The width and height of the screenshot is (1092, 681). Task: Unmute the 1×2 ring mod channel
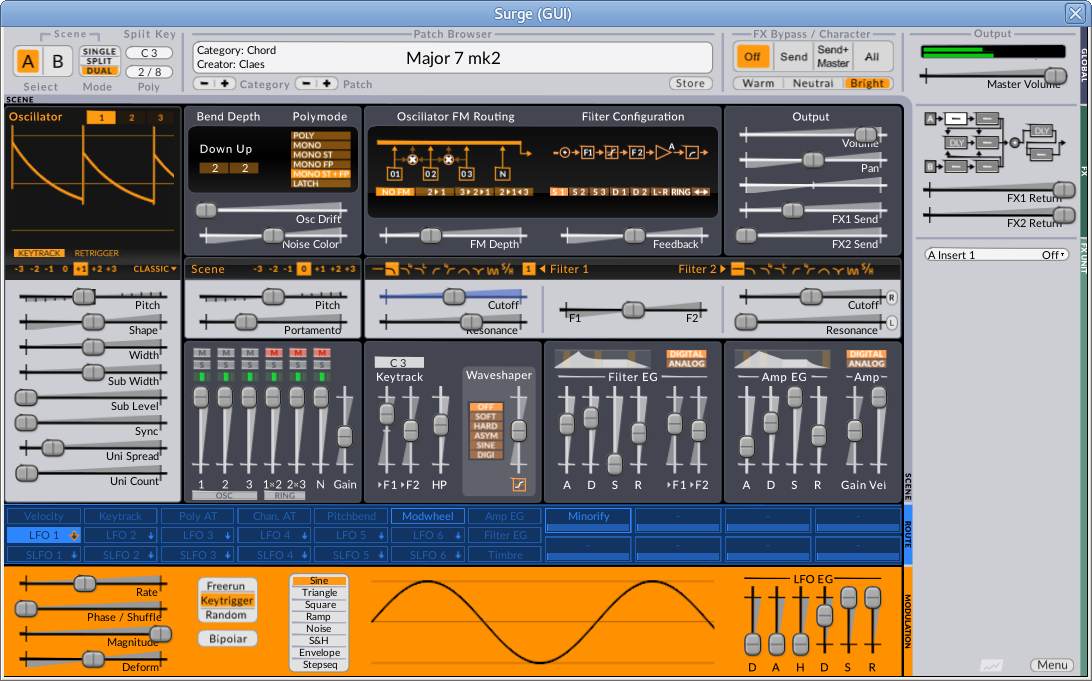tap(273, 353)
